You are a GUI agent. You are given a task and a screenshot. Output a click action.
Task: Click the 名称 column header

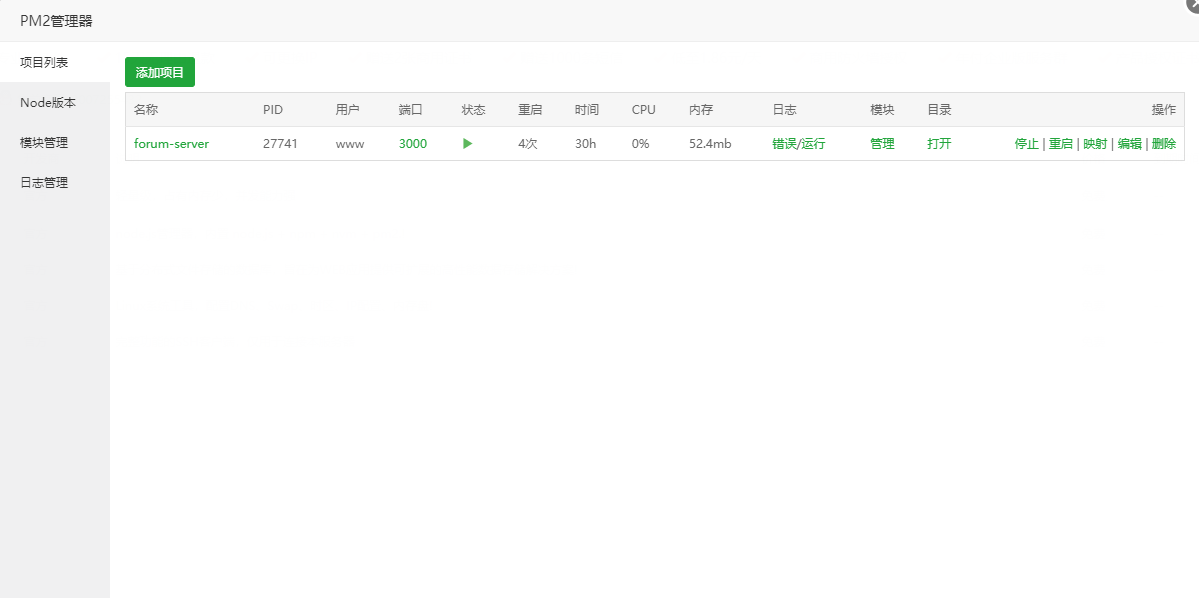tap(148, 110)
